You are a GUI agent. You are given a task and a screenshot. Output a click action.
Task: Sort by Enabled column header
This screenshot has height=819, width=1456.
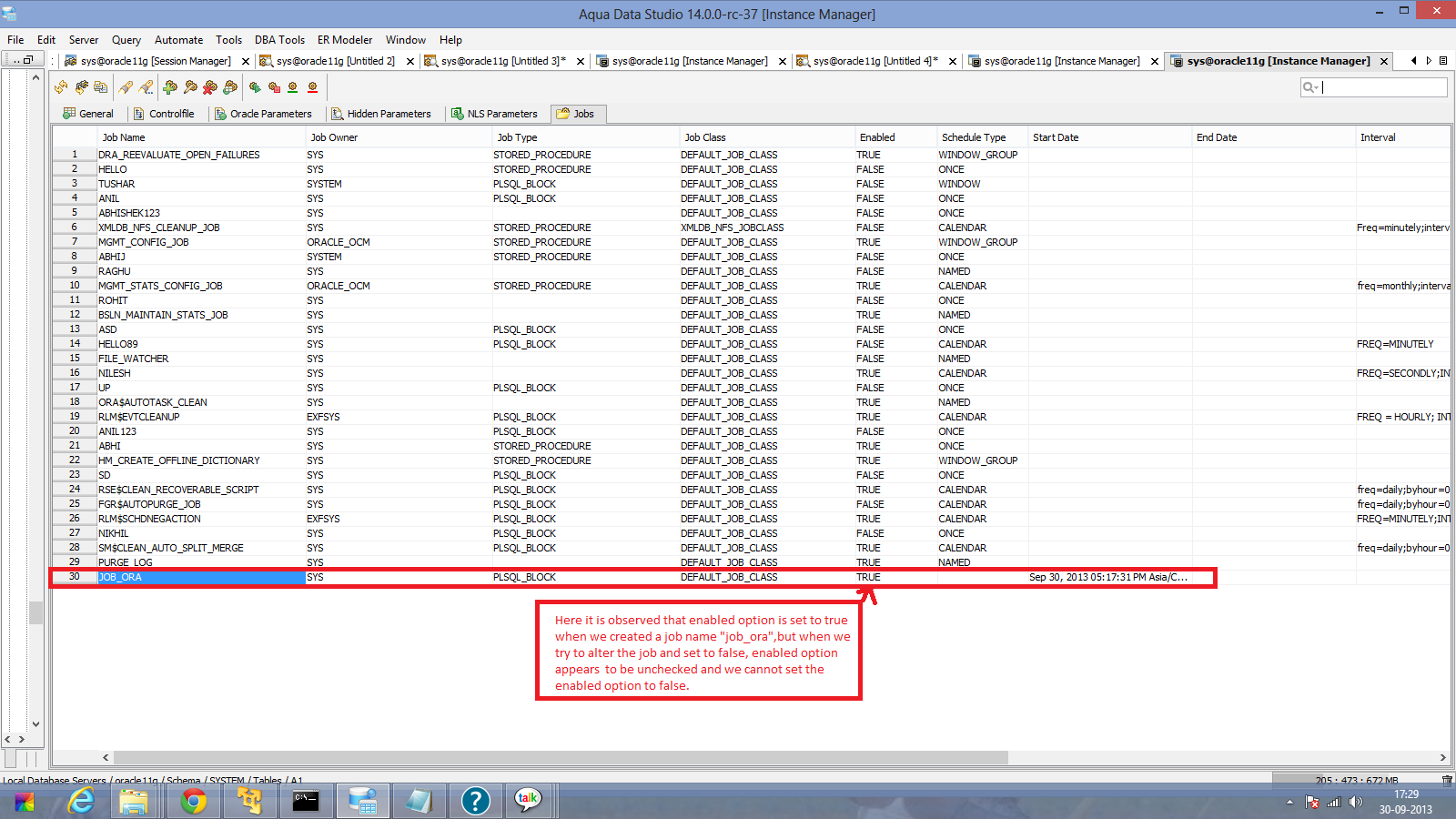pos(895,137)
